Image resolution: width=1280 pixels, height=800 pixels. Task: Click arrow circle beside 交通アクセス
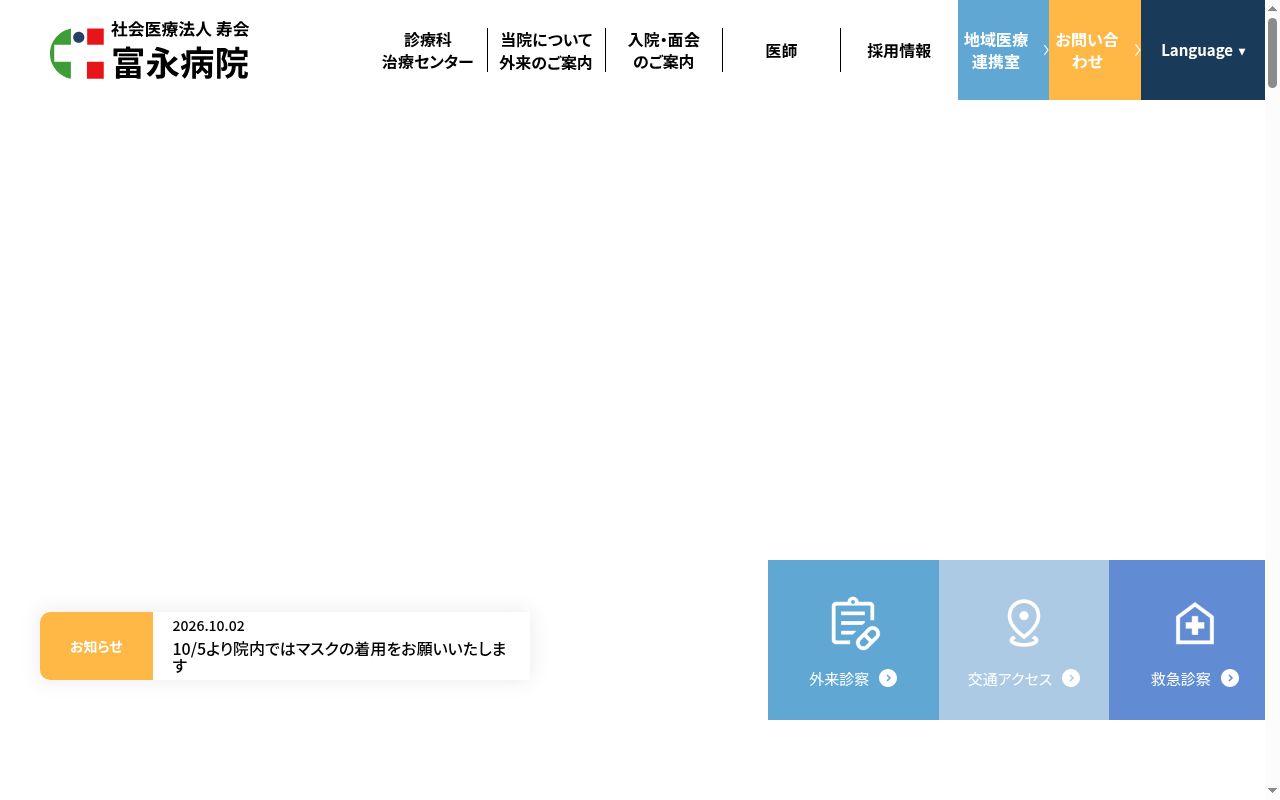[1071, 678]
